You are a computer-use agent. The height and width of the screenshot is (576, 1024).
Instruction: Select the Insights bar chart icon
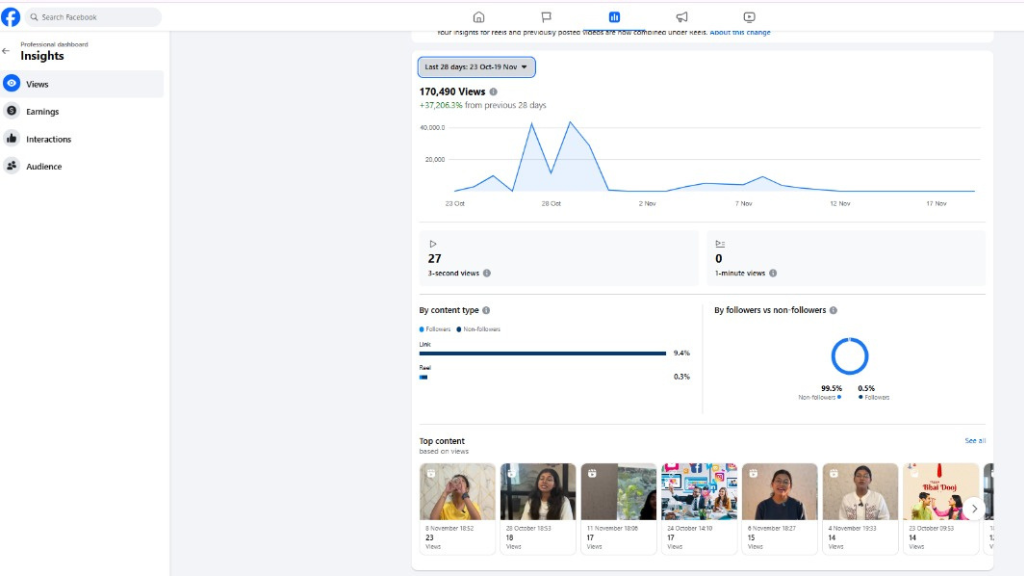614,17
